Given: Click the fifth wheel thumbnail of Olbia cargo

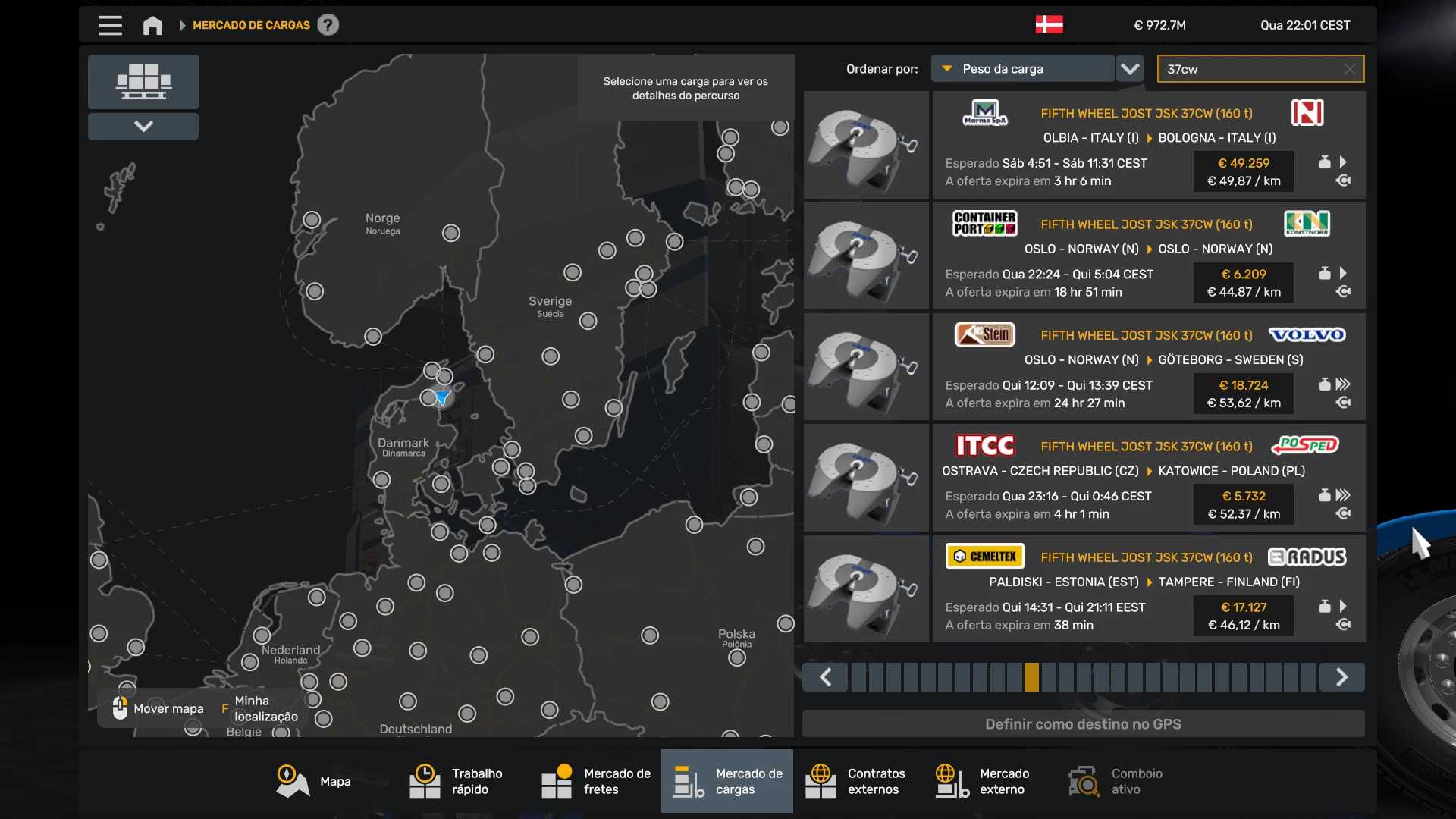Looking at the screenshot, I should coord(865,146).
